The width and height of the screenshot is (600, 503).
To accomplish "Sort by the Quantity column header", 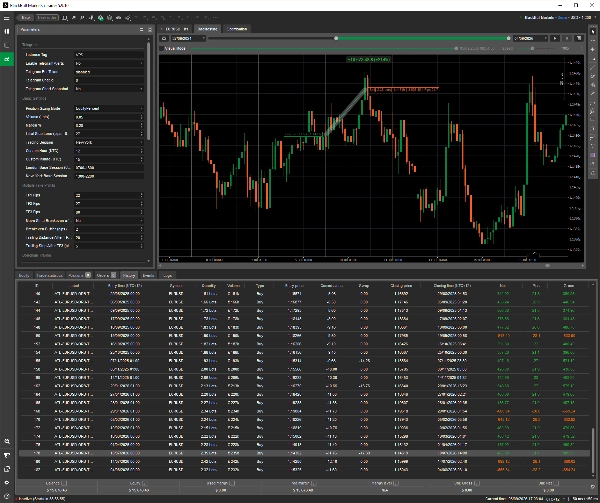I will pyautogui.click(x=209, y=286).
